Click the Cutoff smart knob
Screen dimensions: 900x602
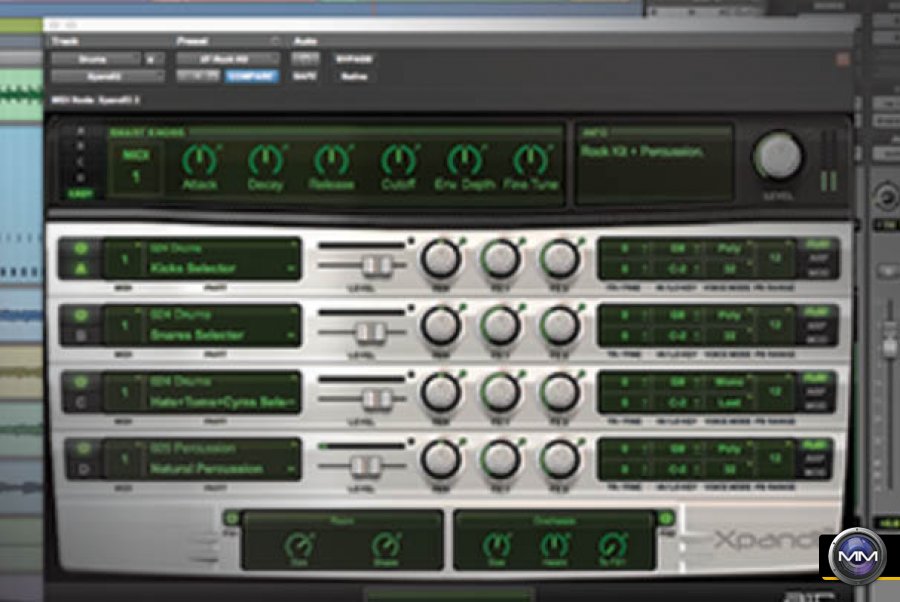398,160
